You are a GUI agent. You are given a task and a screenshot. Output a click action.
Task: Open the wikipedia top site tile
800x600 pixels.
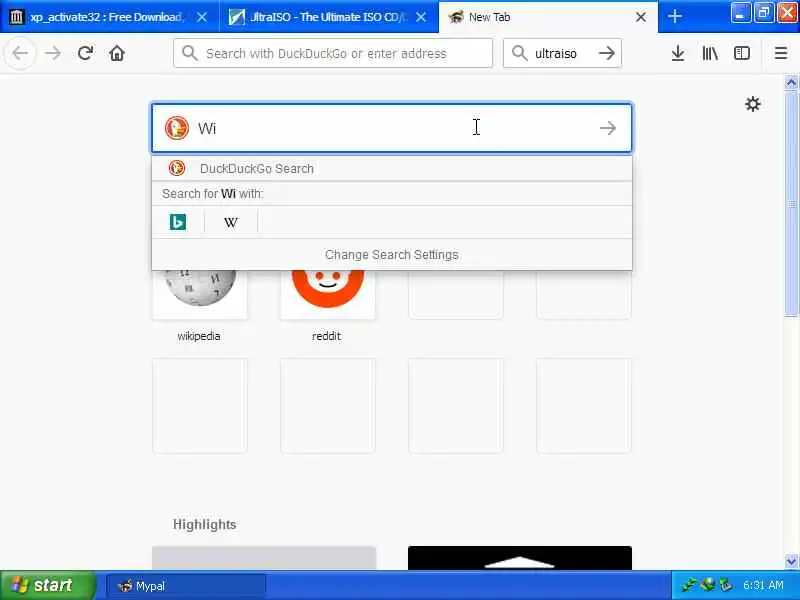[199, 295]
